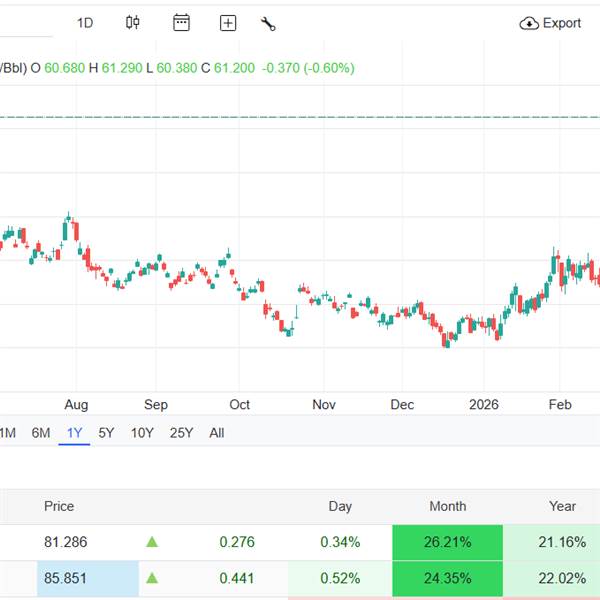Click the change value 0.441
Image resolution: width=600 pixels, height=600 pixels.
coord(237,578)
